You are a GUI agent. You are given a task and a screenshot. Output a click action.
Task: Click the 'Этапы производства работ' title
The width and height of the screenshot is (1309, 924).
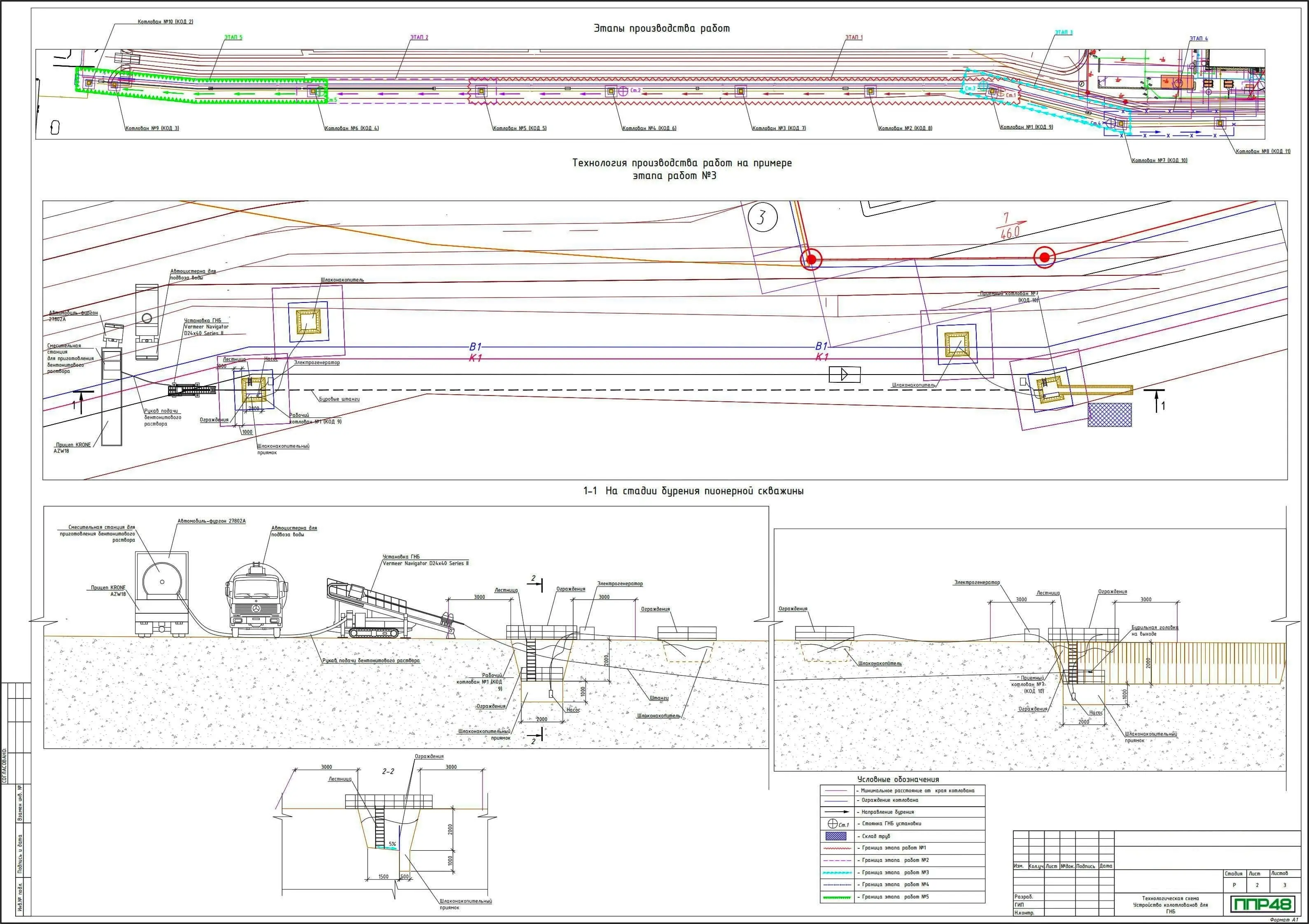[661, 28]
